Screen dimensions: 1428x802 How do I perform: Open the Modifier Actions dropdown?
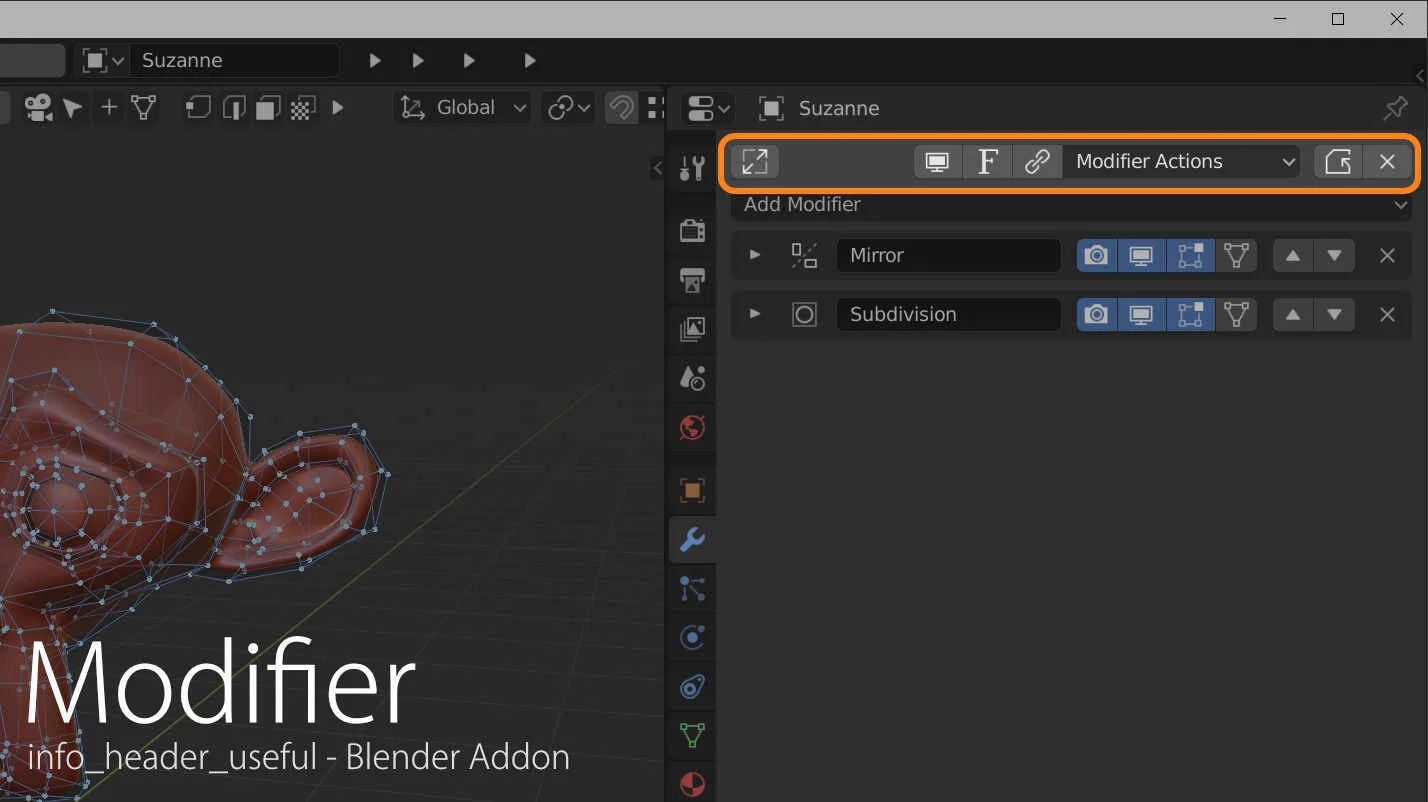[x=1180, y=161]
